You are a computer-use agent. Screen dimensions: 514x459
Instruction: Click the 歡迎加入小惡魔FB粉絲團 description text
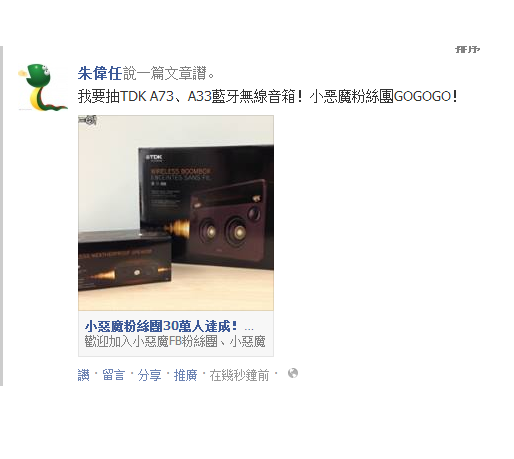175,341
